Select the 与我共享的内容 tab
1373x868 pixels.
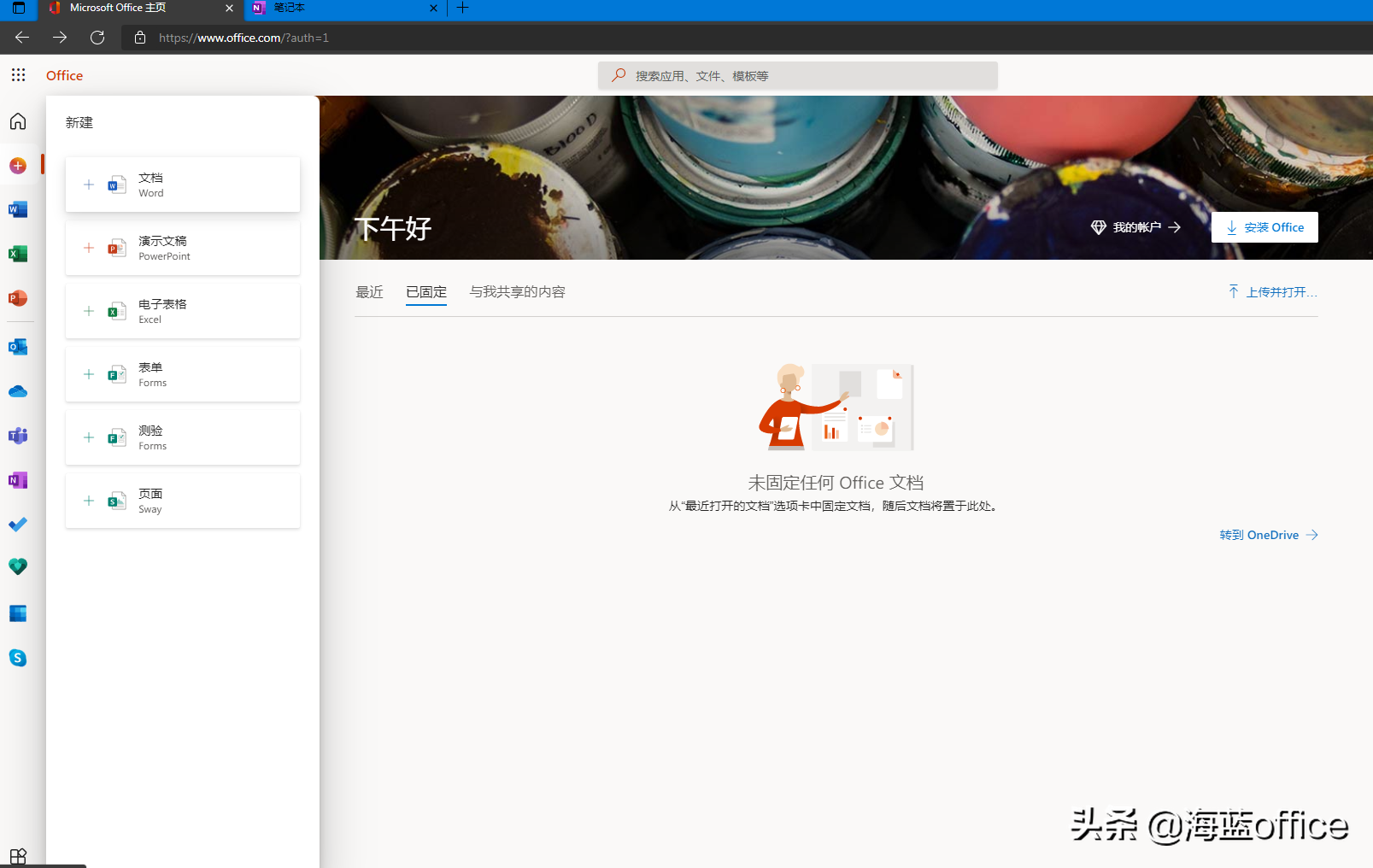518,292
